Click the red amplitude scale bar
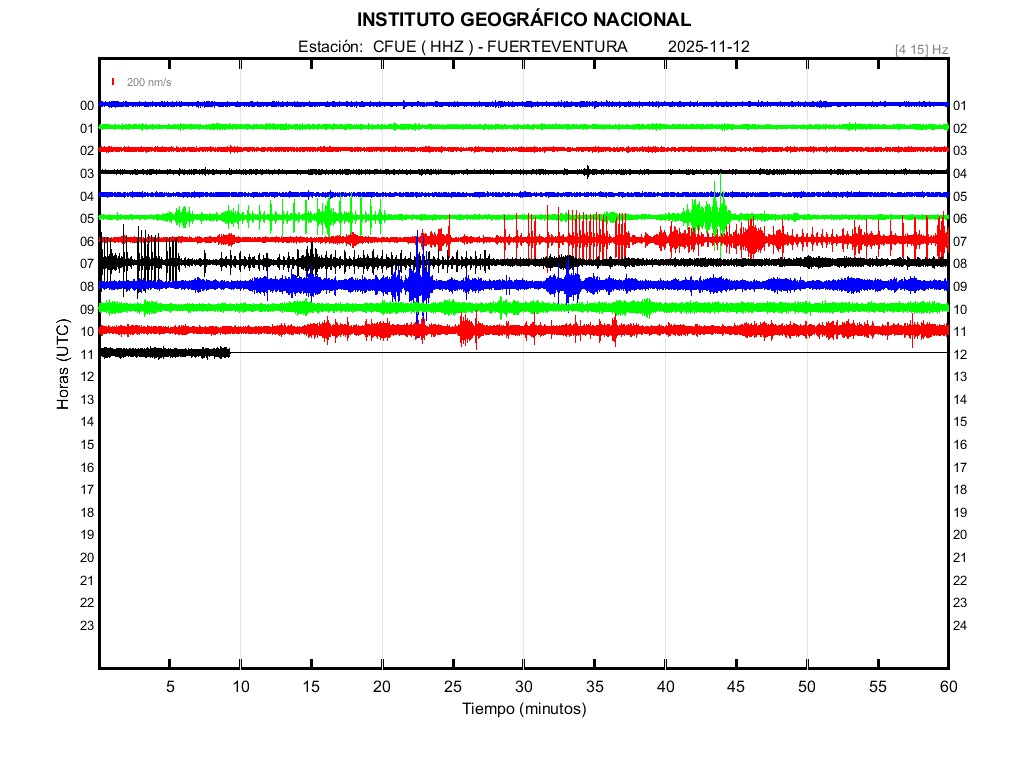This screenshot has width=1024, height=768. pyautogui.click(x=114, y=82)
